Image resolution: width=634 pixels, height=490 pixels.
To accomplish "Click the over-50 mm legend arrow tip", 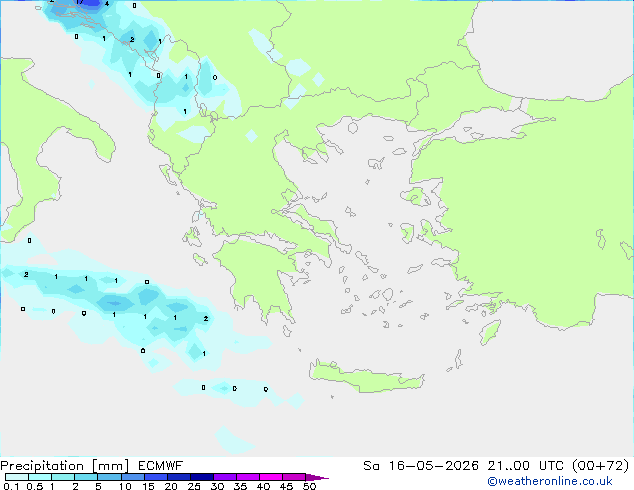I will (317, 477).
